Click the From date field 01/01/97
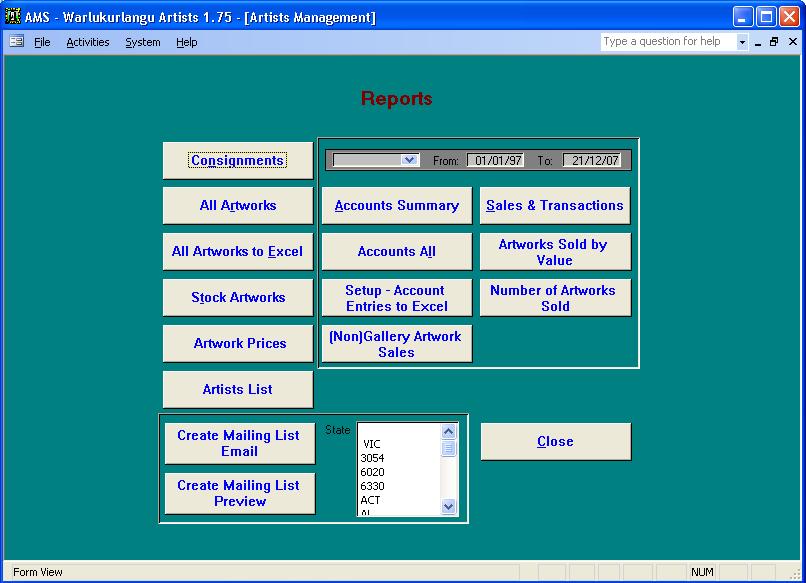 click(x=496, y=160)
